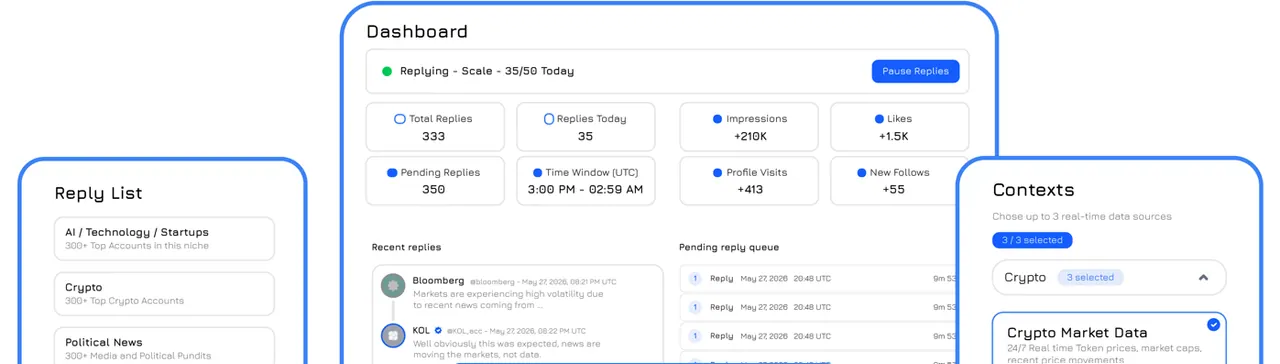The width and height of the screenshot is (1280, 364).
Task: Click the KOL verified badge
Action: (438, 330)
